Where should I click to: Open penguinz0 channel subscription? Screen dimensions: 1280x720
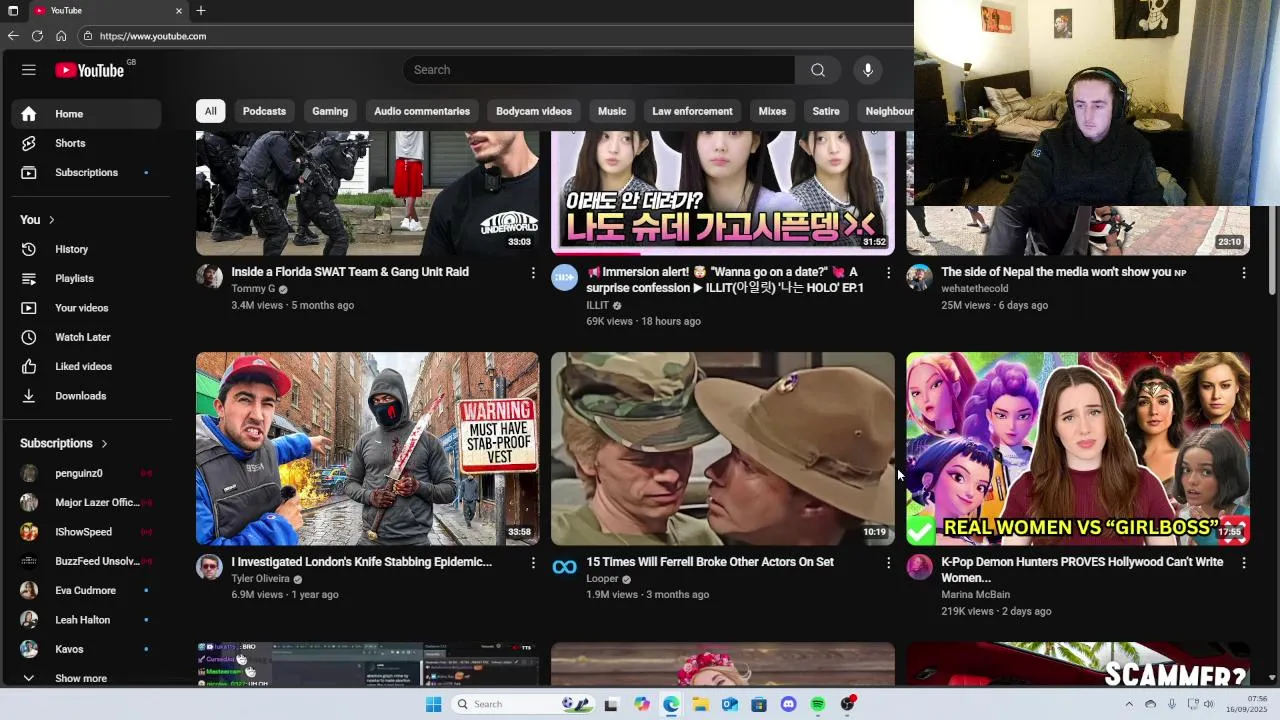pos(86,473)
